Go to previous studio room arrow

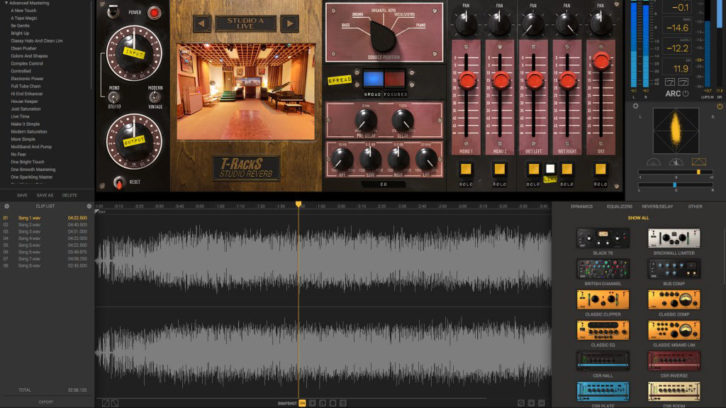point(202,24)
